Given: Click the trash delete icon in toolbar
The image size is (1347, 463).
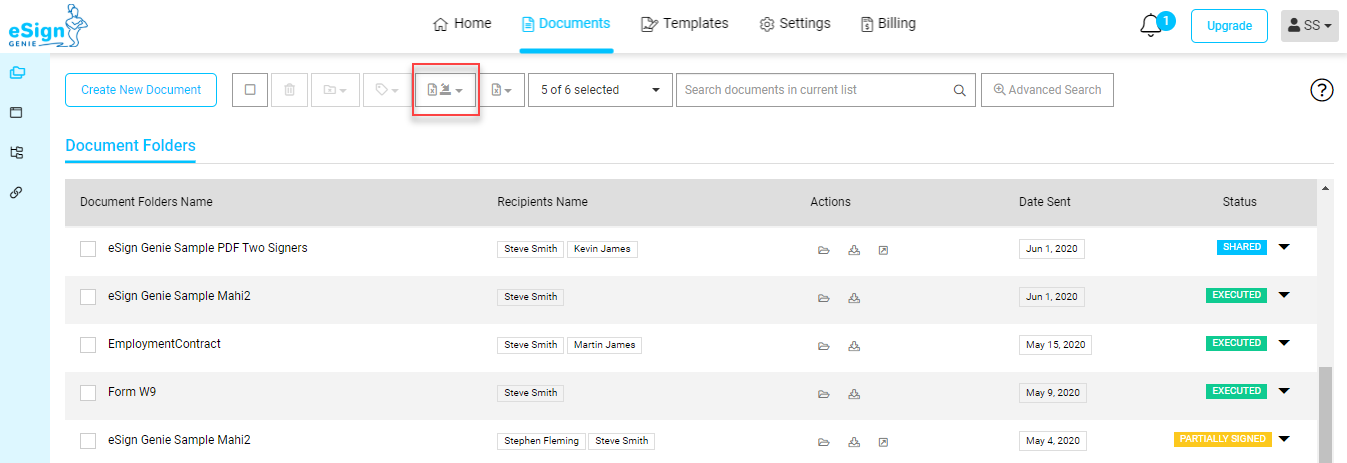Looking at the screenshot, I should (289, 90).
